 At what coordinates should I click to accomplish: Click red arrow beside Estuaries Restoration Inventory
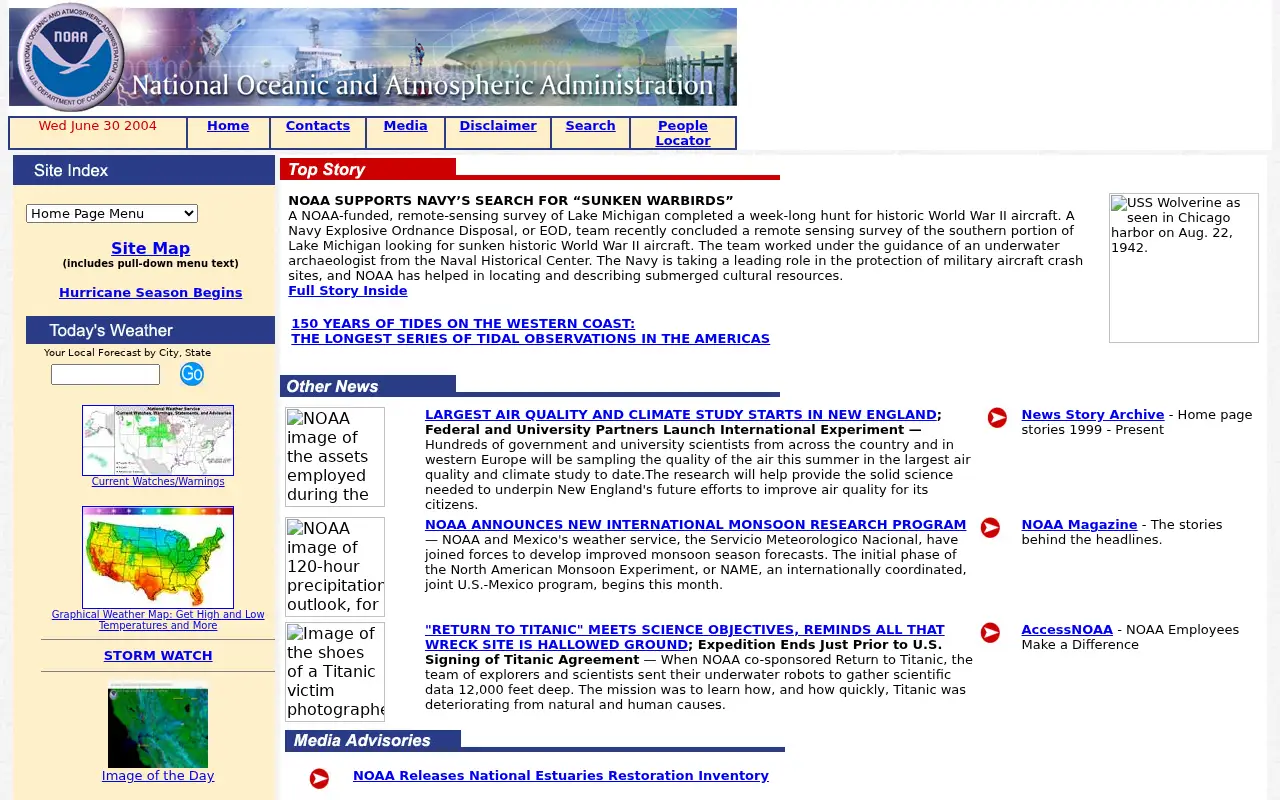pyautogui.click(x=319, y=779)
